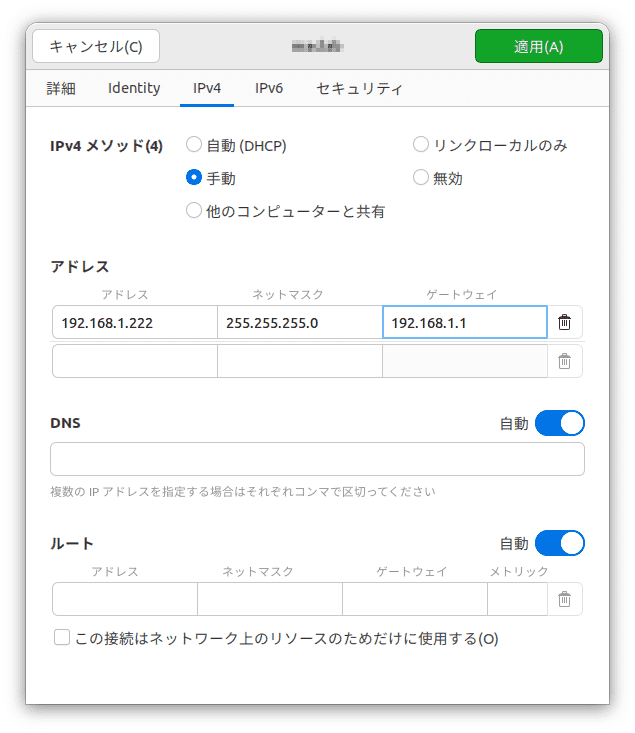Click the IPv4 メソッド(4) label

[x=107, y=146]
